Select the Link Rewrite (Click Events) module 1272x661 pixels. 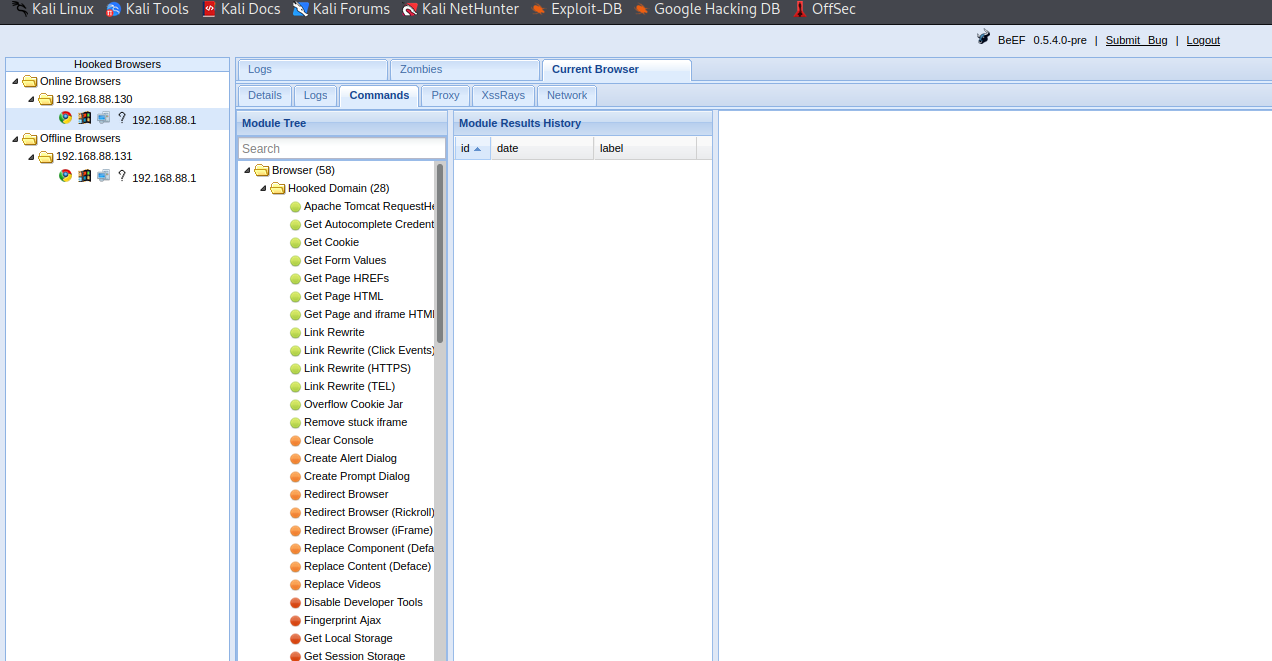point(369,350)
